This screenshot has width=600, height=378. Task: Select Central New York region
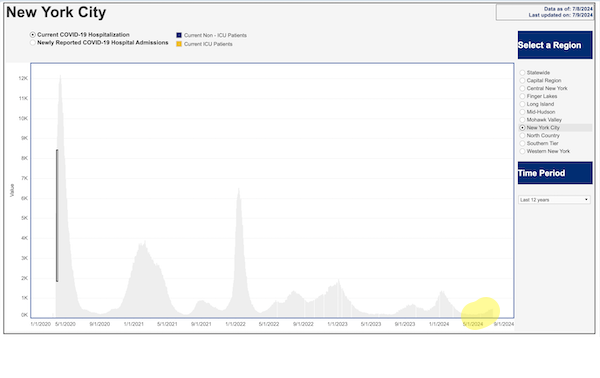point(522,88)
